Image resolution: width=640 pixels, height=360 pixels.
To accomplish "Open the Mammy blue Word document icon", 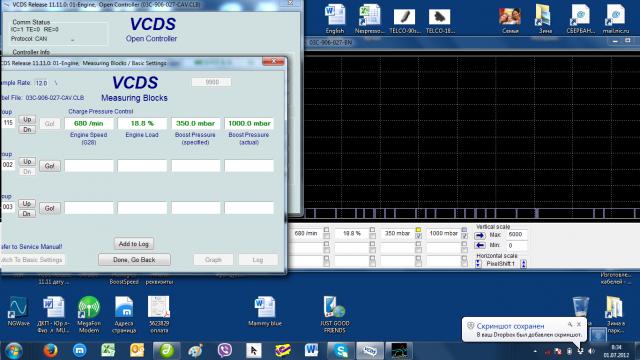I will 264,312.
